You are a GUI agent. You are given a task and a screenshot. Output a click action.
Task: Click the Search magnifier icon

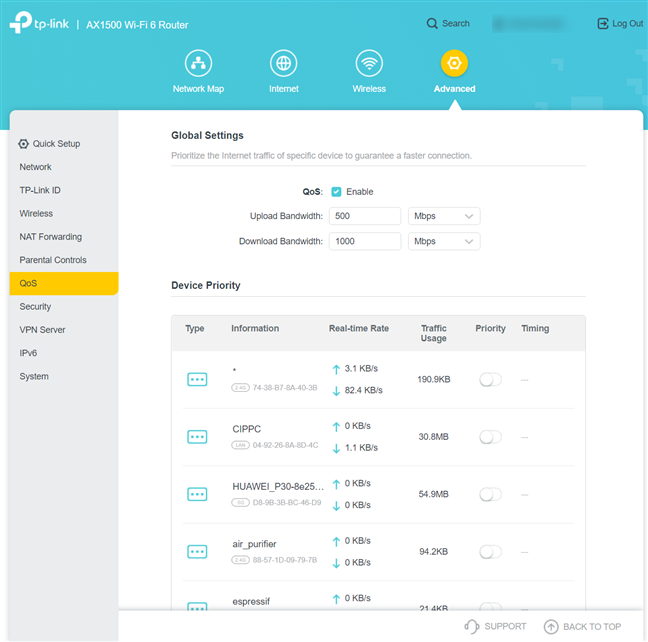pyautogui.click(x=432, y=24)
